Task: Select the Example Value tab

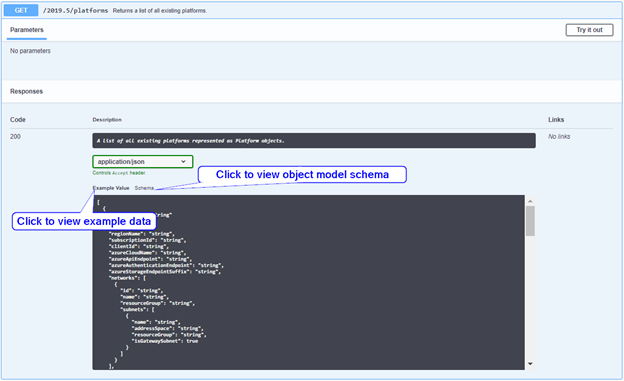Action: point(111,188)
